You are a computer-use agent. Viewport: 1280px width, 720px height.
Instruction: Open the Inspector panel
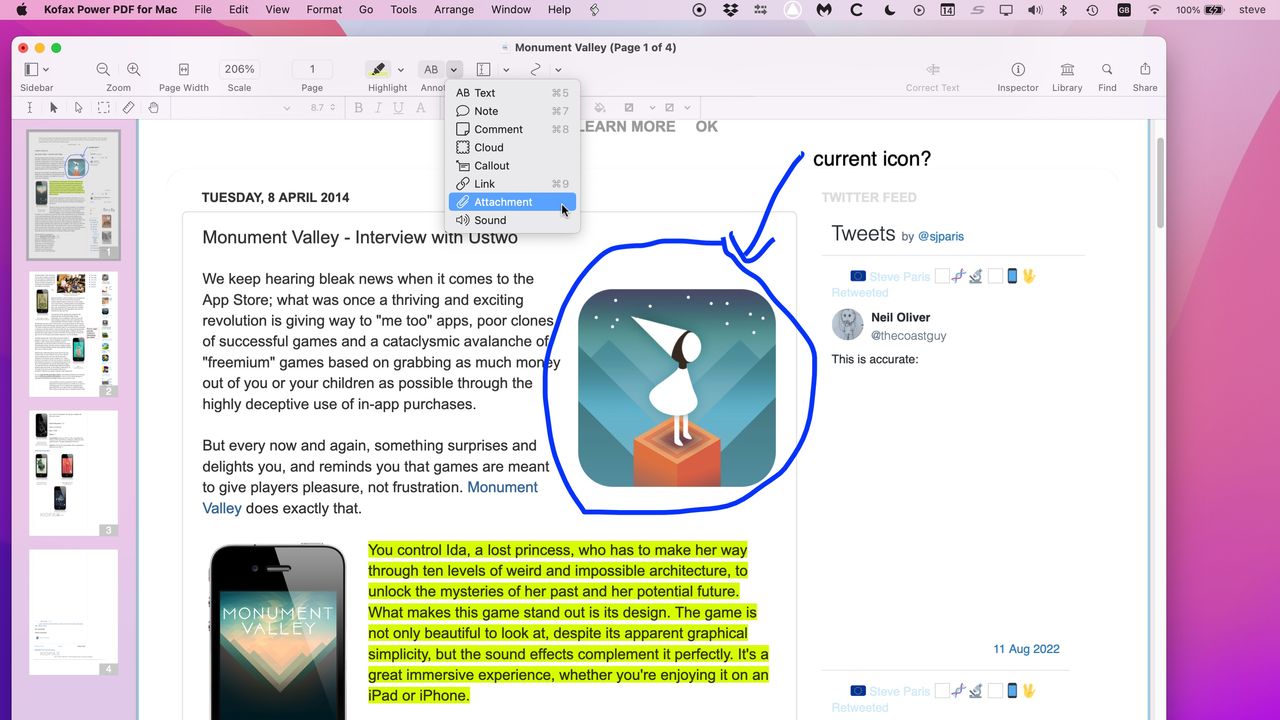click(1018, 69)
